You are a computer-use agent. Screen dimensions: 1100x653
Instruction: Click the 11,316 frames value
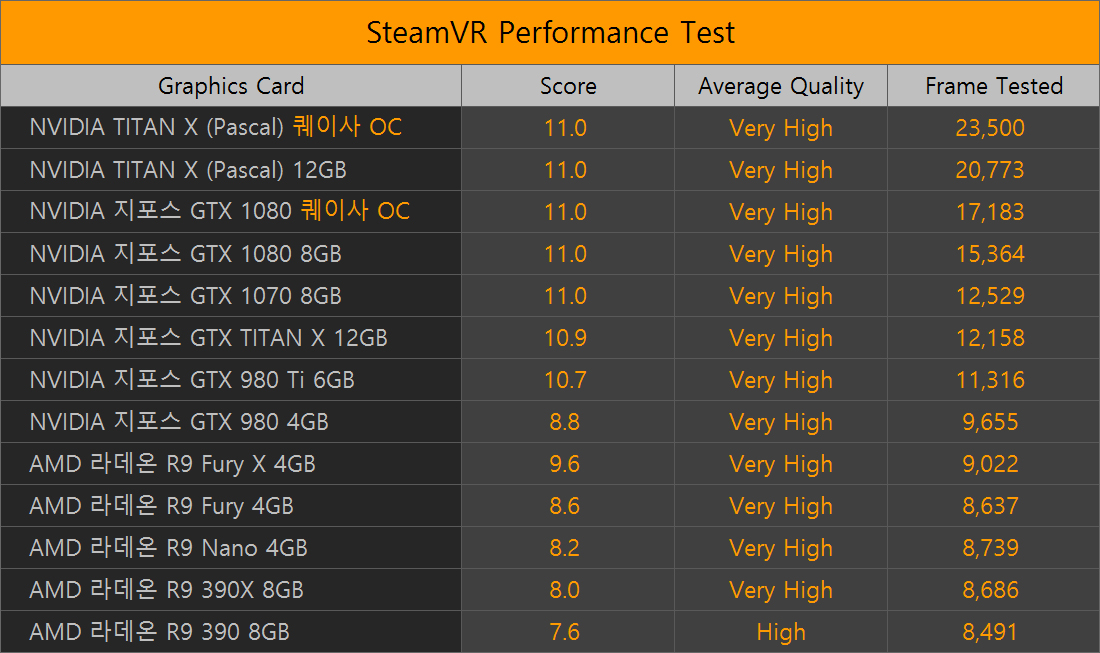pyautogui.click(x=990, y=380)
